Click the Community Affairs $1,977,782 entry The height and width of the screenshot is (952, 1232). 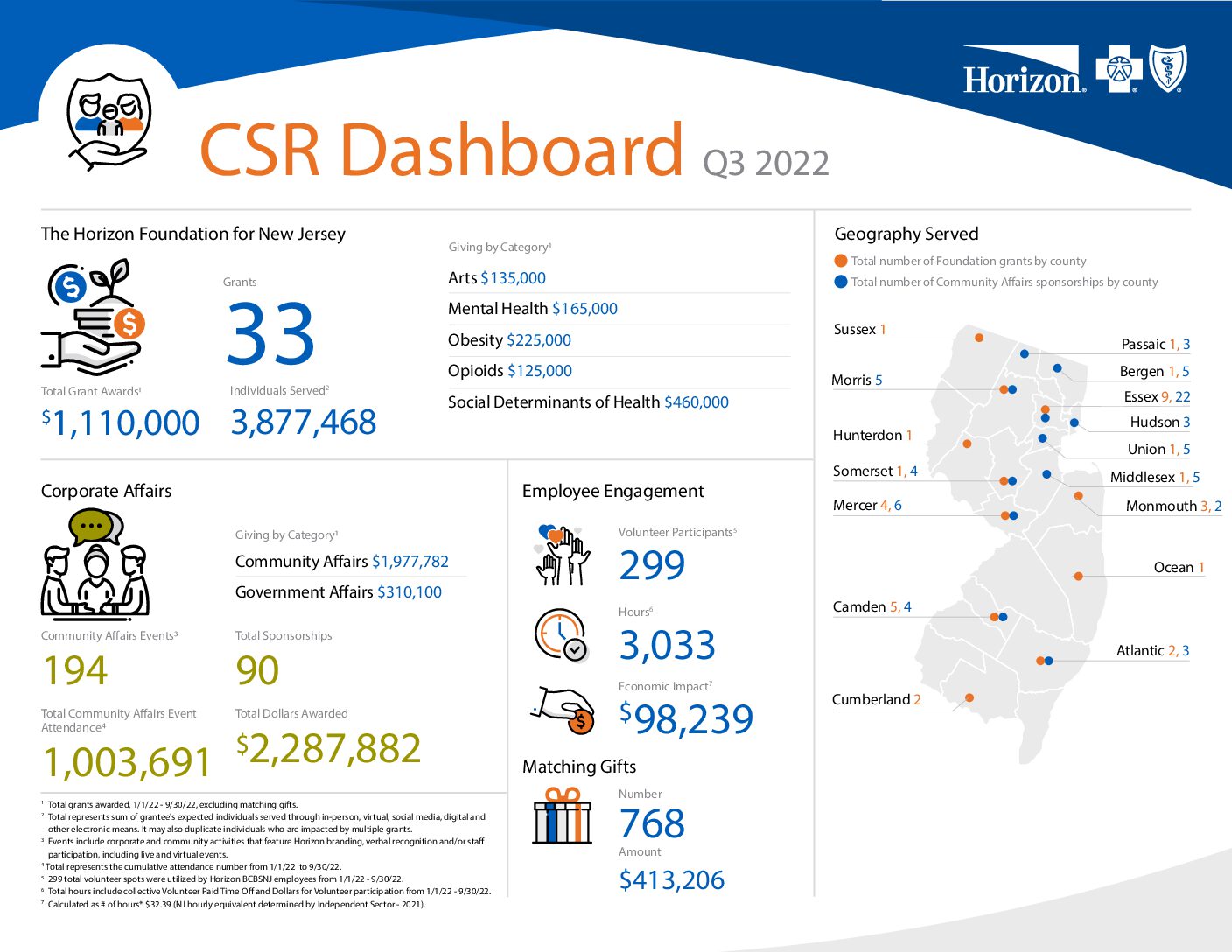pyautogui.click(x=341, y=562)
